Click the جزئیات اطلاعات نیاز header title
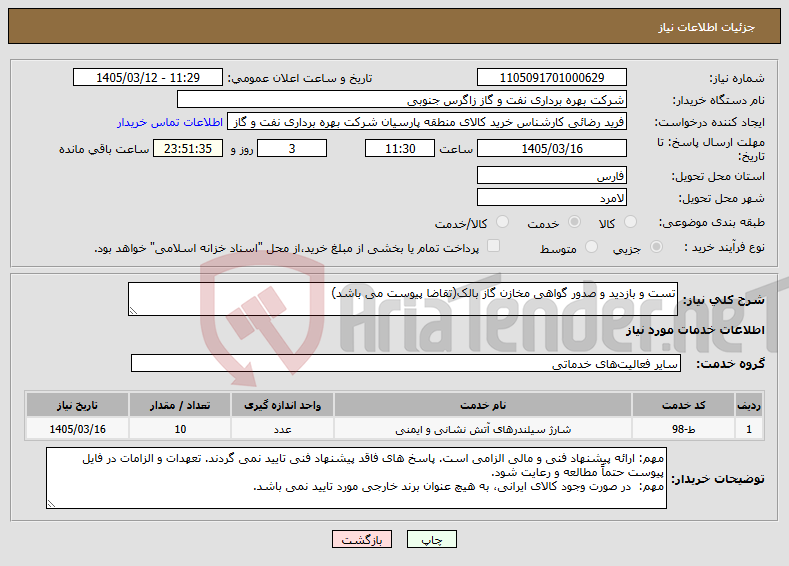The image size is (789, 566). point(706,27)
